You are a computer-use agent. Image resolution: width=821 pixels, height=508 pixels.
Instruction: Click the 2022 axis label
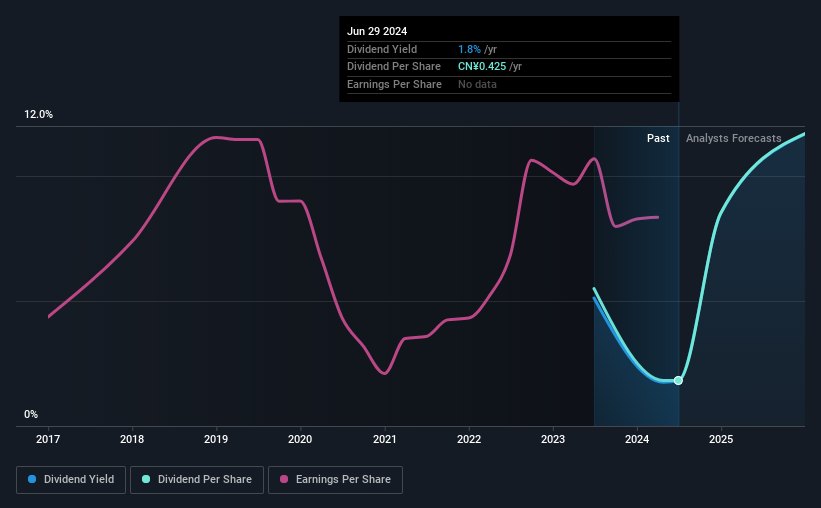tap(469, 439)
